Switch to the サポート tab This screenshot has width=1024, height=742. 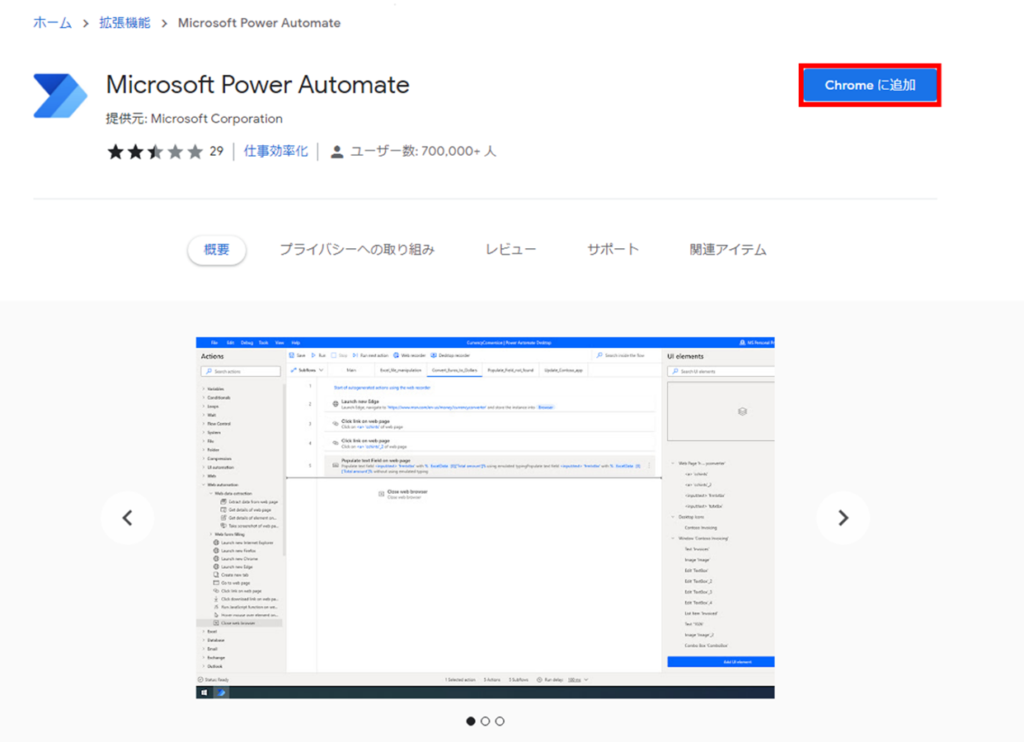pyautogui.click(x=613, y=250)
